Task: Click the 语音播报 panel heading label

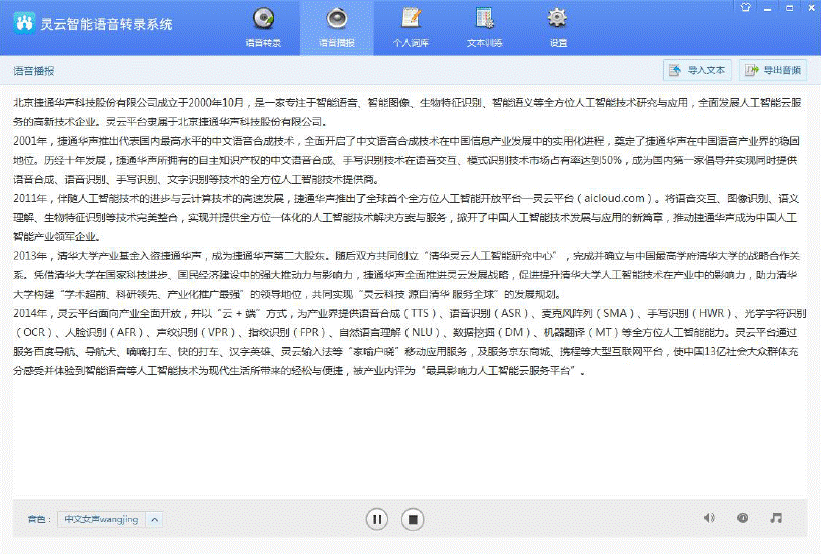Action: coord(33,71)
